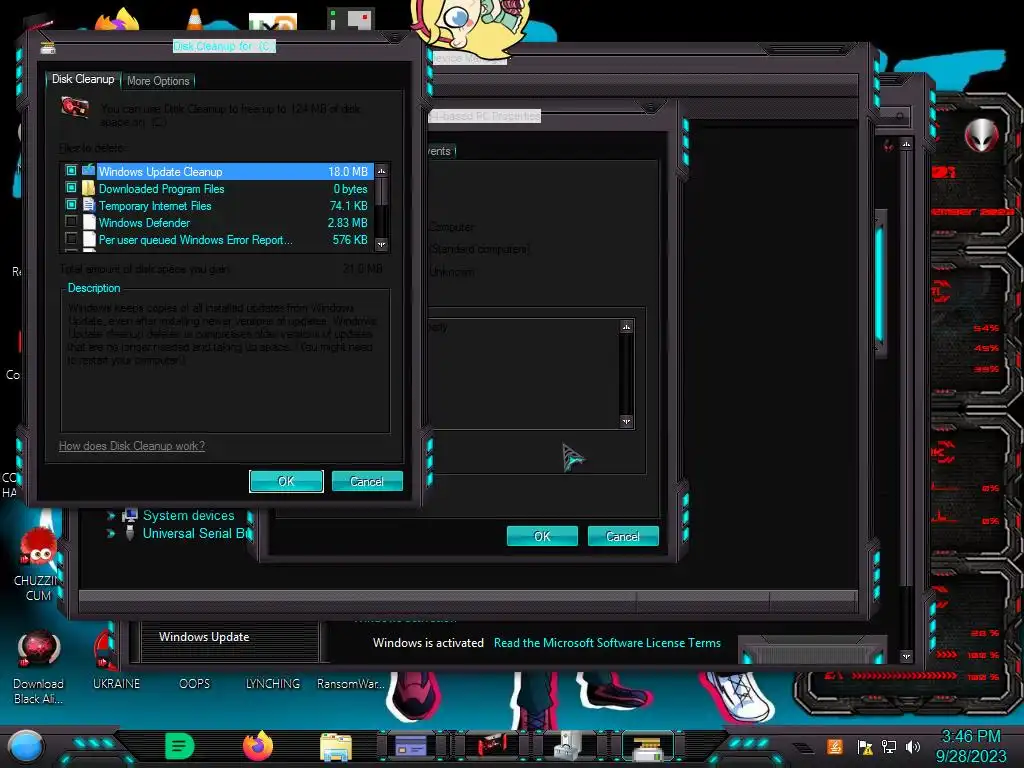Open File Explorer from the taskbar
Image resolution: width=1024 pixels, height=768 pixels.
[x=336, y=746]
